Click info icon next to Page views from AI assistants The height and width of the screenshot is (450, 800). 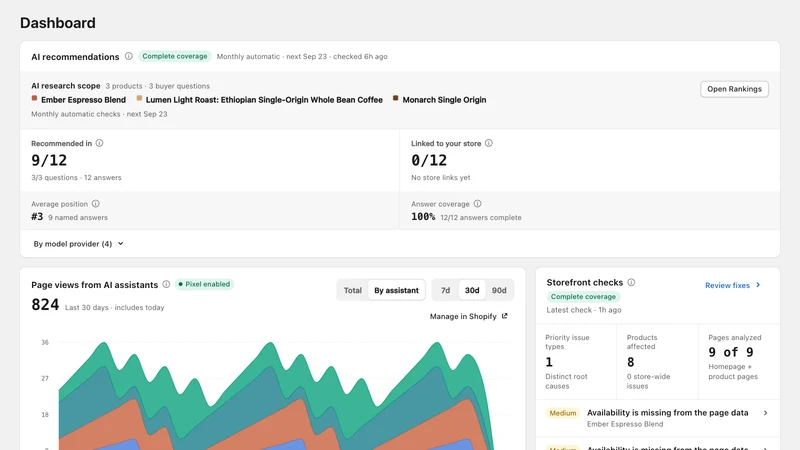tap(166, 284)
